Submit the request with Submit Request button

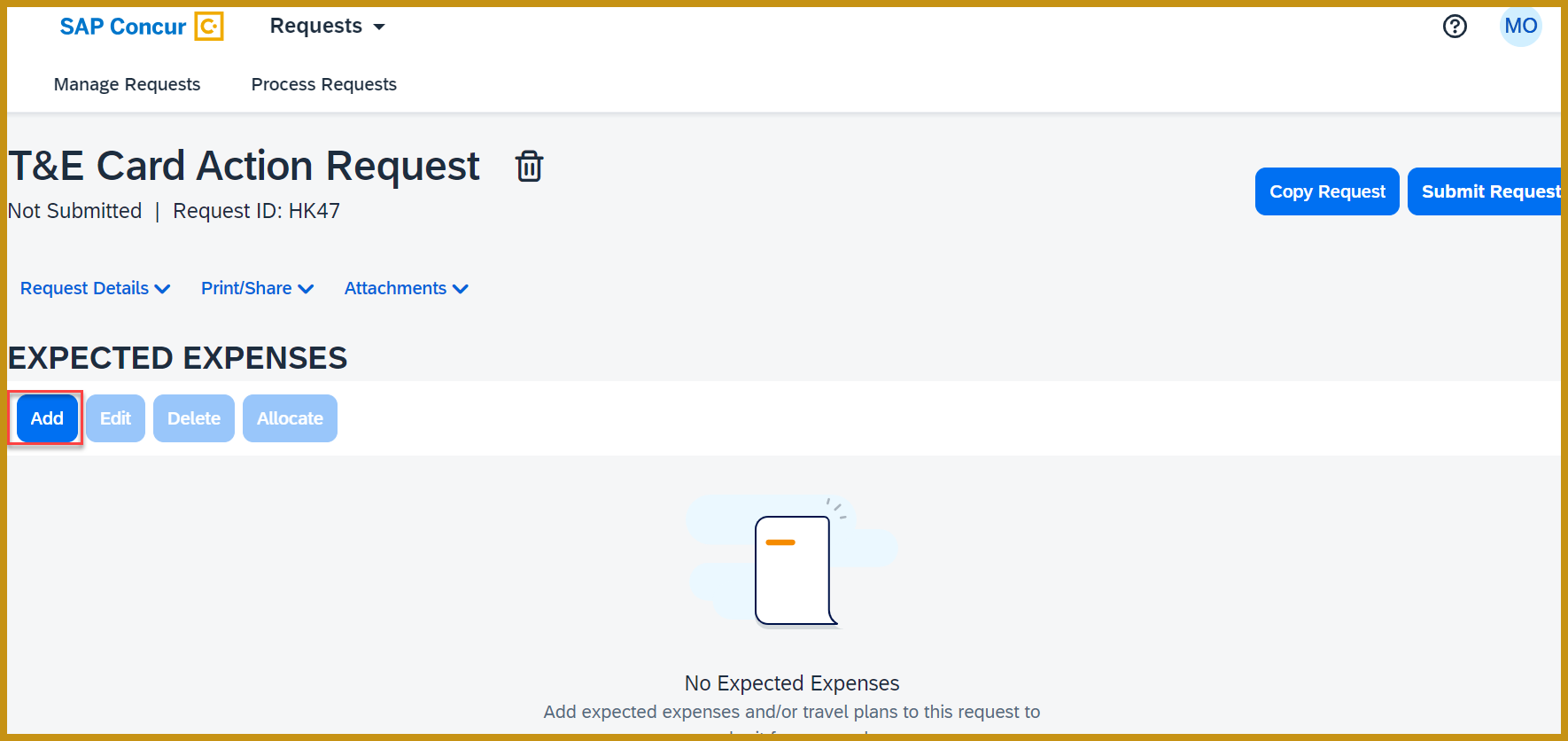point(1490,191)
